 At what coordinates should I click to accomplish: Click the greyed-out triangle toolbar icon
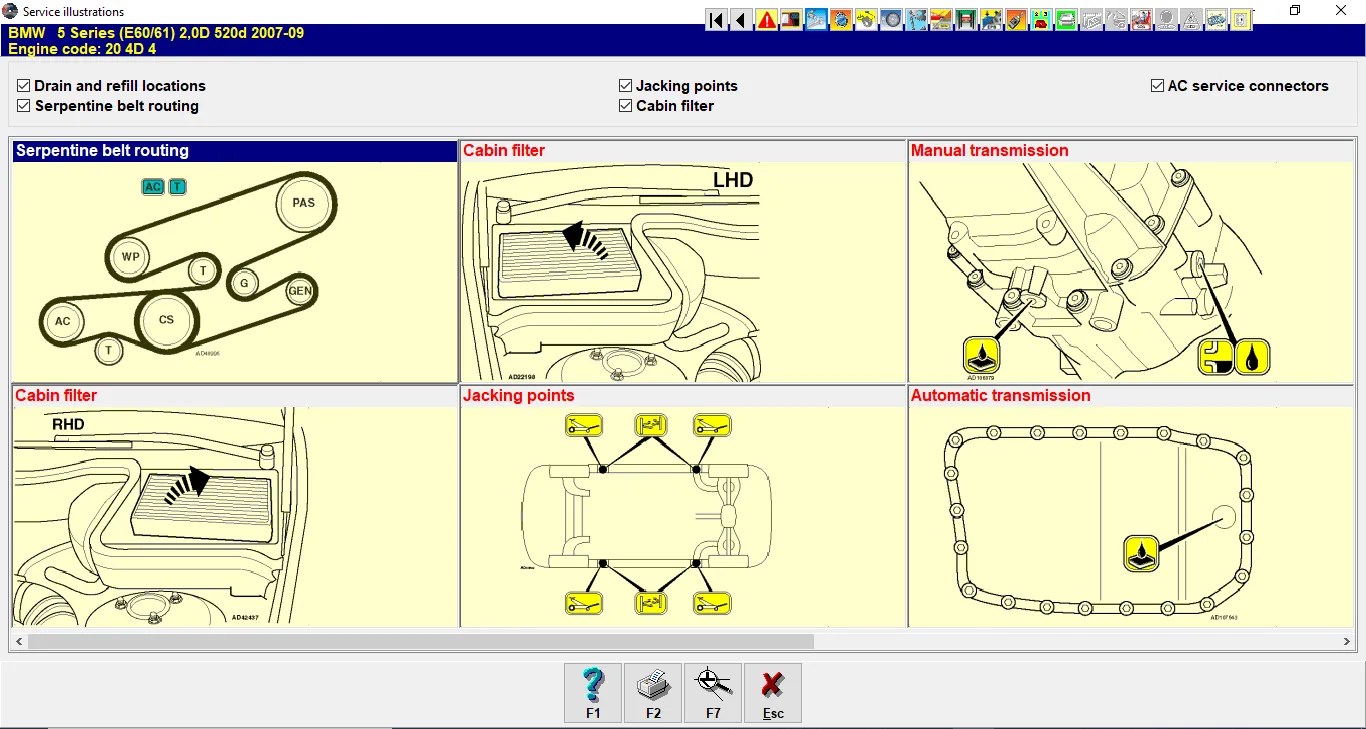click(x=1191, y=19)
